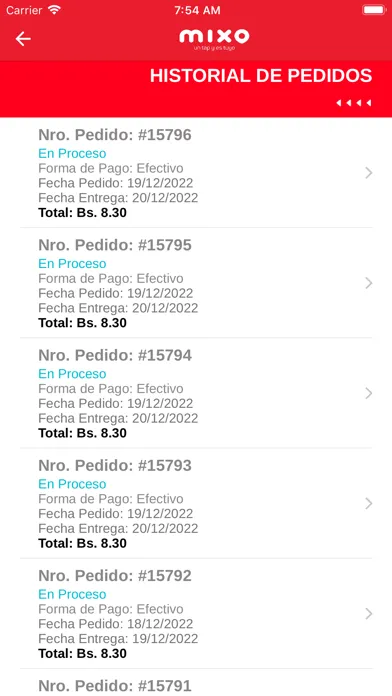Tap the battery indicator icon
Viewport: 392px width, 696px height.
pos(374,10)
